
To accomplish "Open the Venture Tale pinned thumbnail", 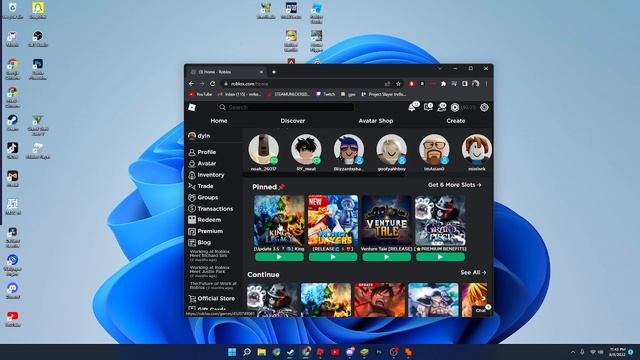I will point(386,220).
